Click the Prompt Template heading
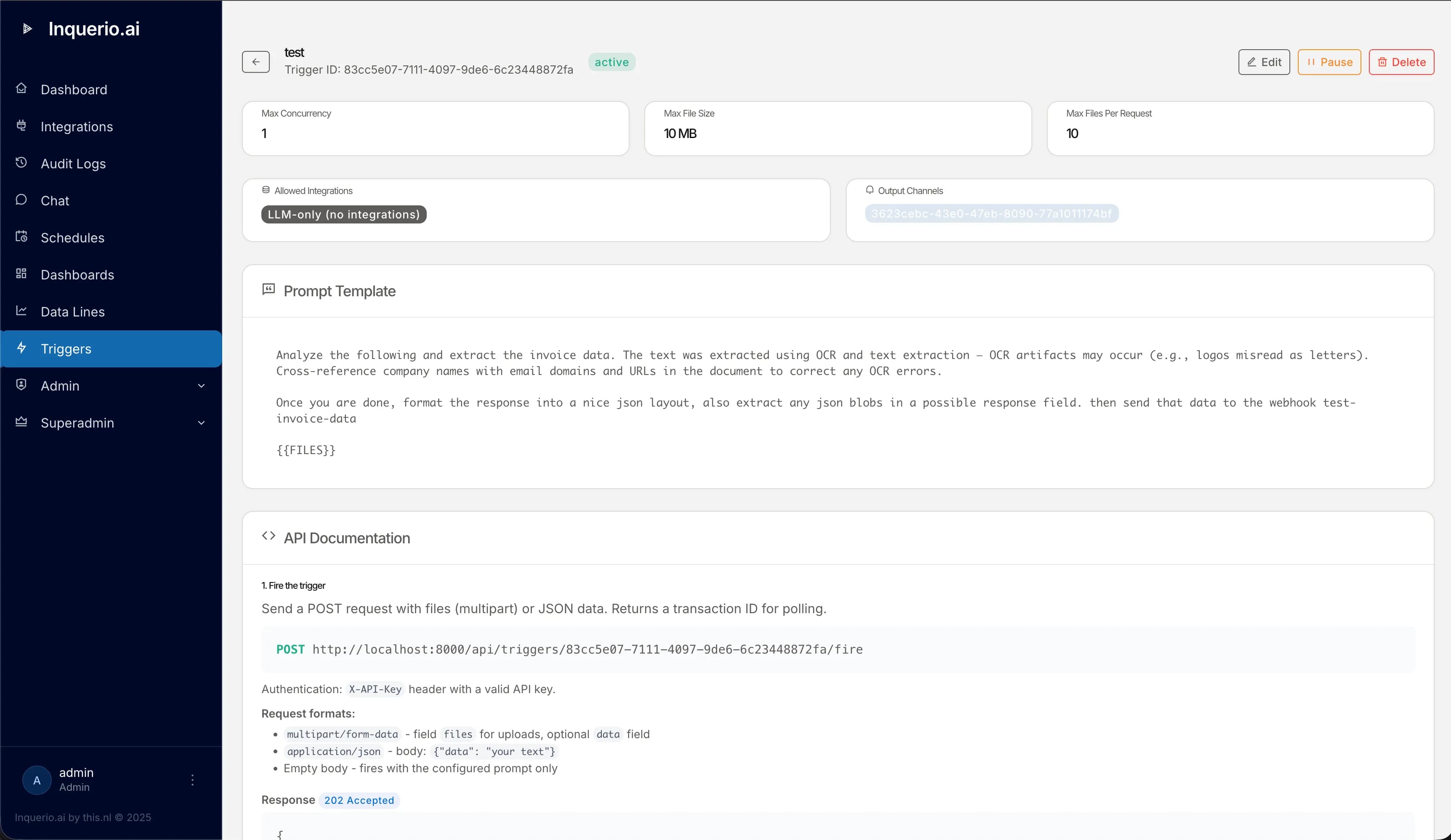The image size is (1451, 840). 339,291
